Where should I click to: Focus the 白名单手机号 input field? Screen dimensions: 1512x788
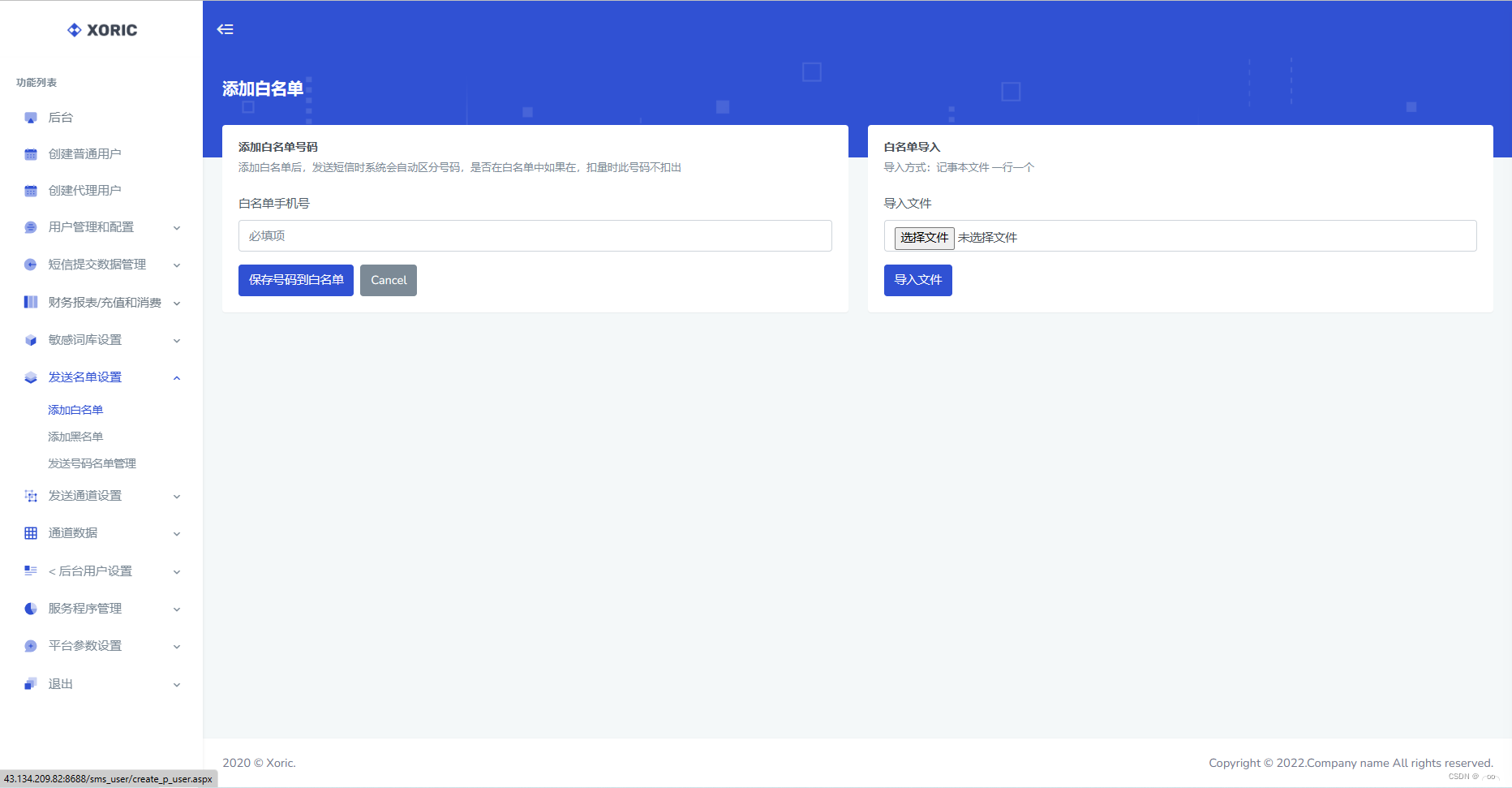click(x=535, y=236)
